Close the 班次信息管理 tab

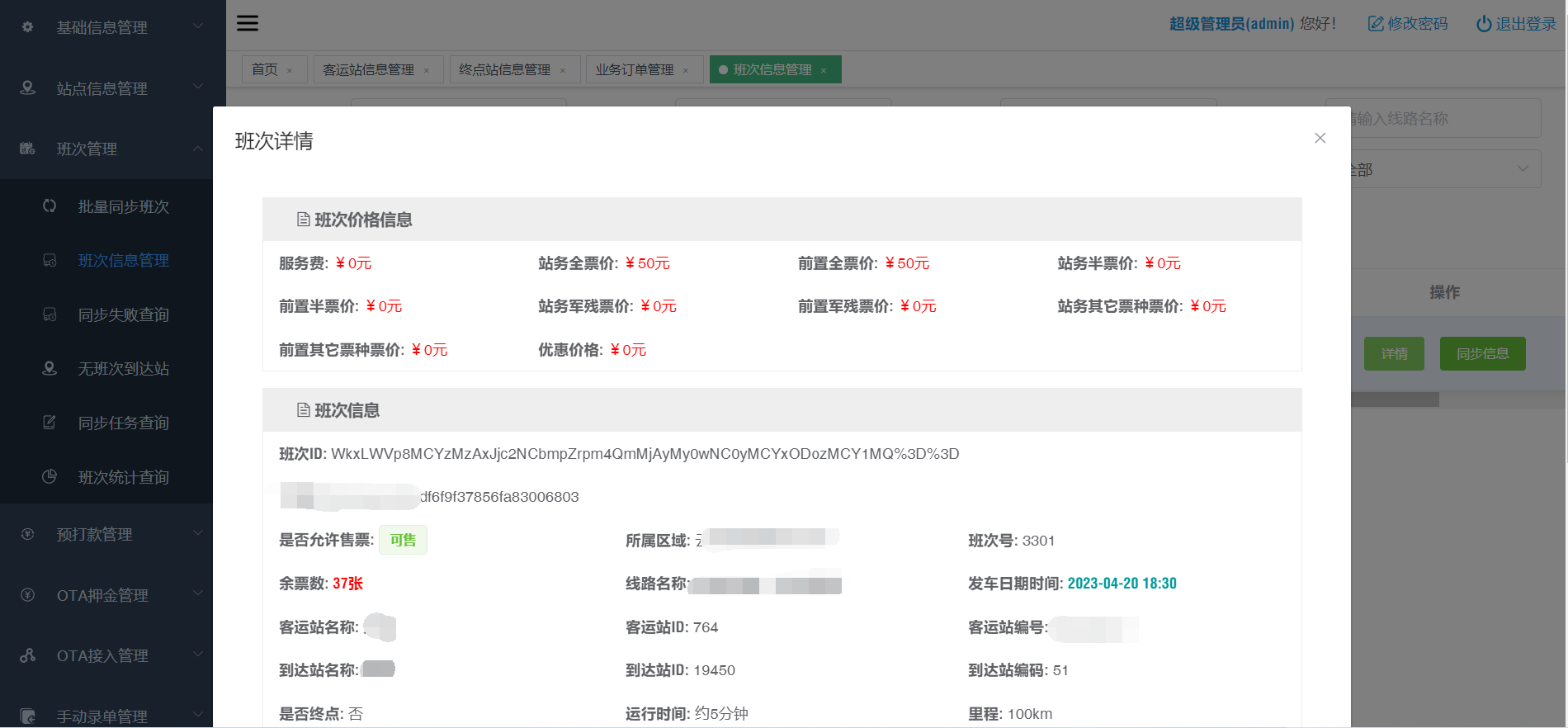click(x=824, y=71)
